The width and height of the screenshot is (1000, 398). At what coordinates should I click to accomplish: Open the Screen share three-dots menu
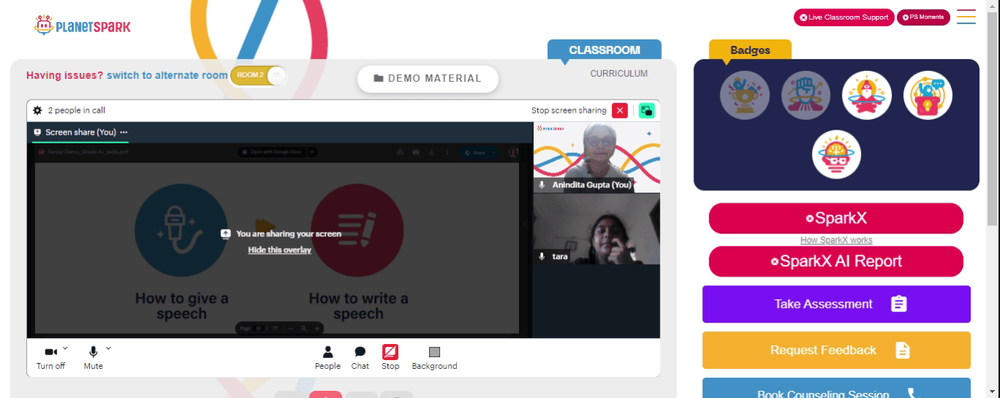pos(124,132)
